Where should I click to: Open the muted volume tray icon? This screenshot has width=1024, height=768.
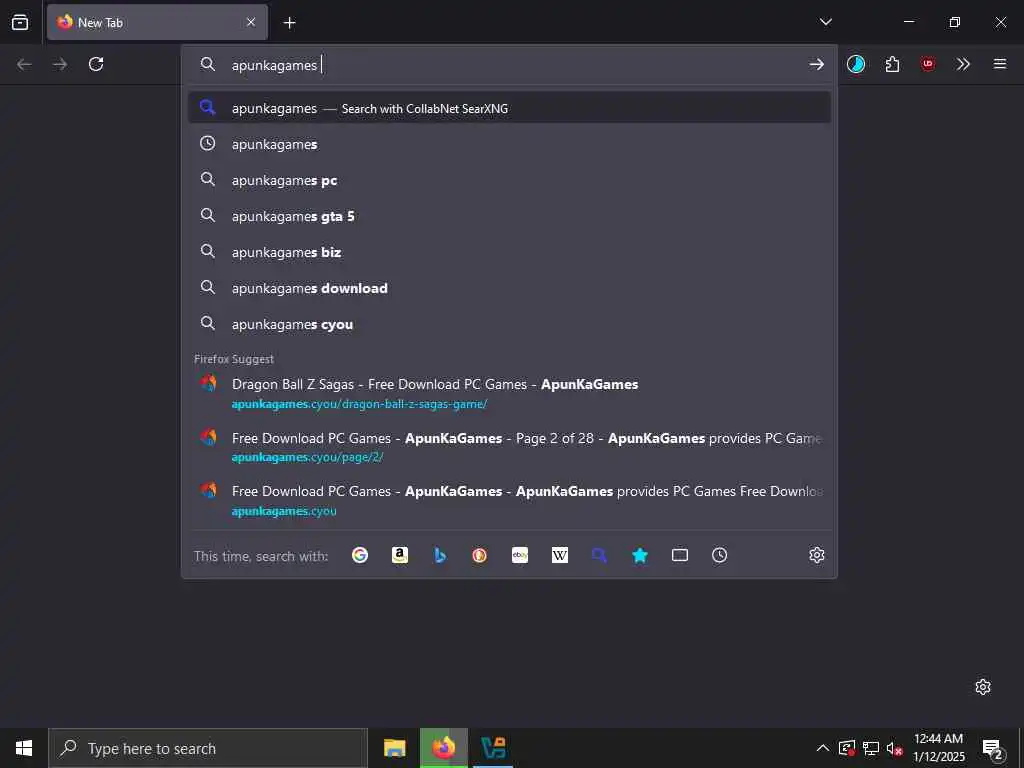[895, 748]
